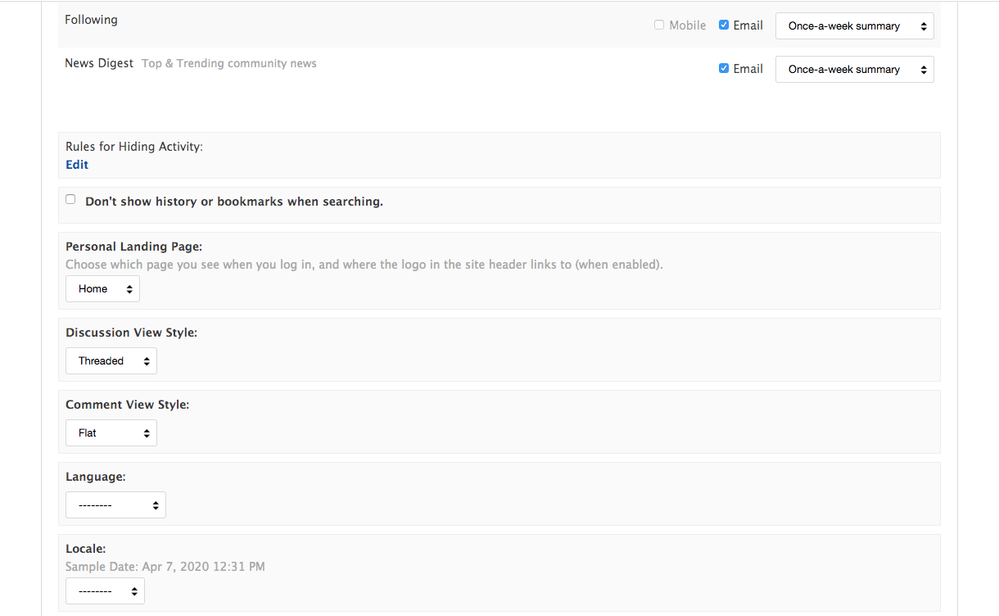Open the Personal Landing Page Home dropdown
999x616 pixels.
pos(102,289)
